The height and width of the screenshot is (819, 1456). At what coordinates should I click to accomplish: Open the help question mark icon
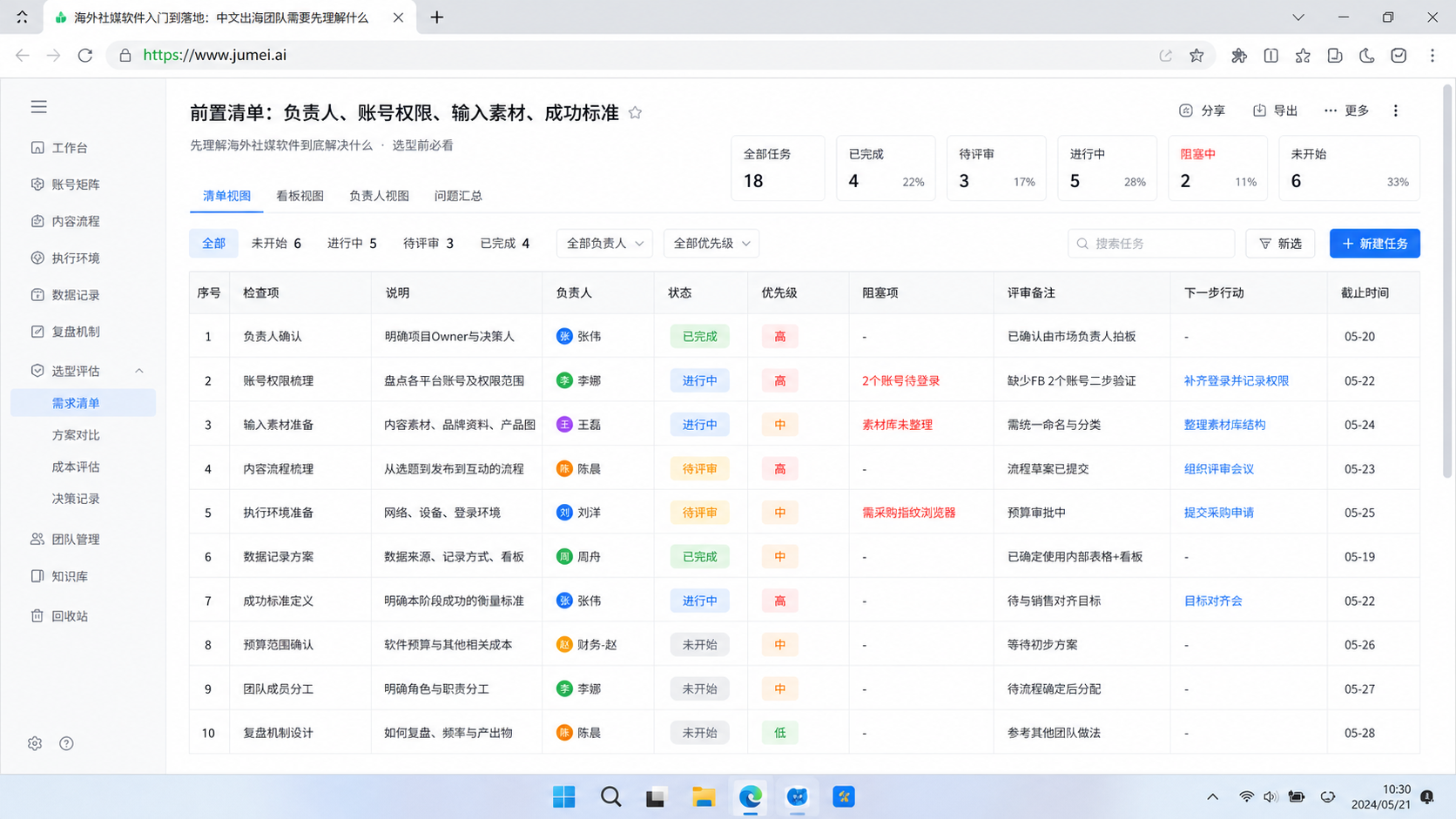[66, 743]
